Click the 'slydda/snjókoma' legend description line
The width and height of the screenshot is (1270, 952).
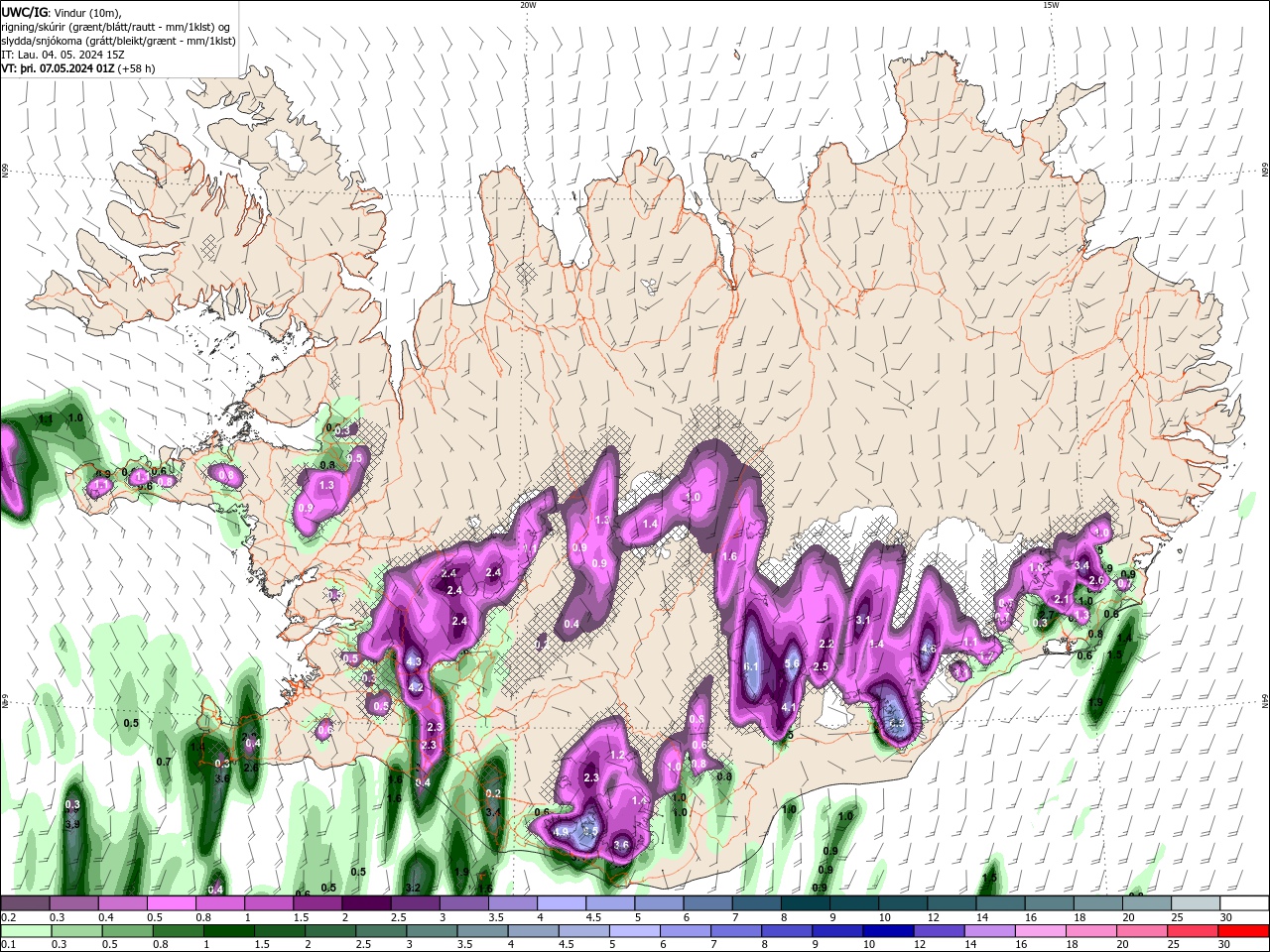click(x=119, y=41)
